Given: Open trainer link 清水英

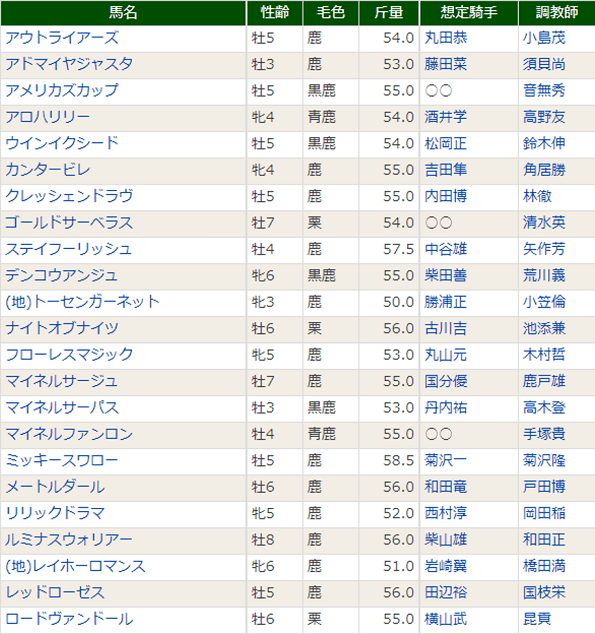Looking at the screenshot, I should point(544,223).
